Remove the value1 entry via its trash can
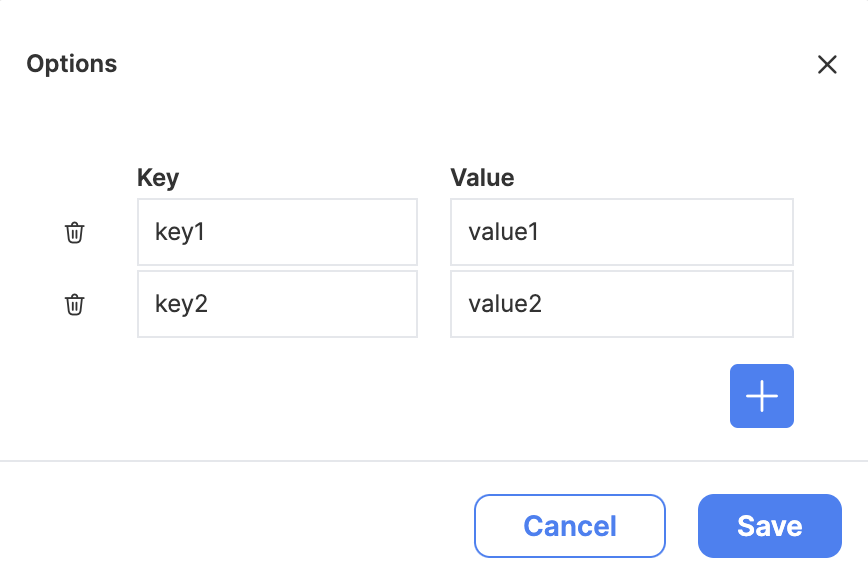 point(75,232)
